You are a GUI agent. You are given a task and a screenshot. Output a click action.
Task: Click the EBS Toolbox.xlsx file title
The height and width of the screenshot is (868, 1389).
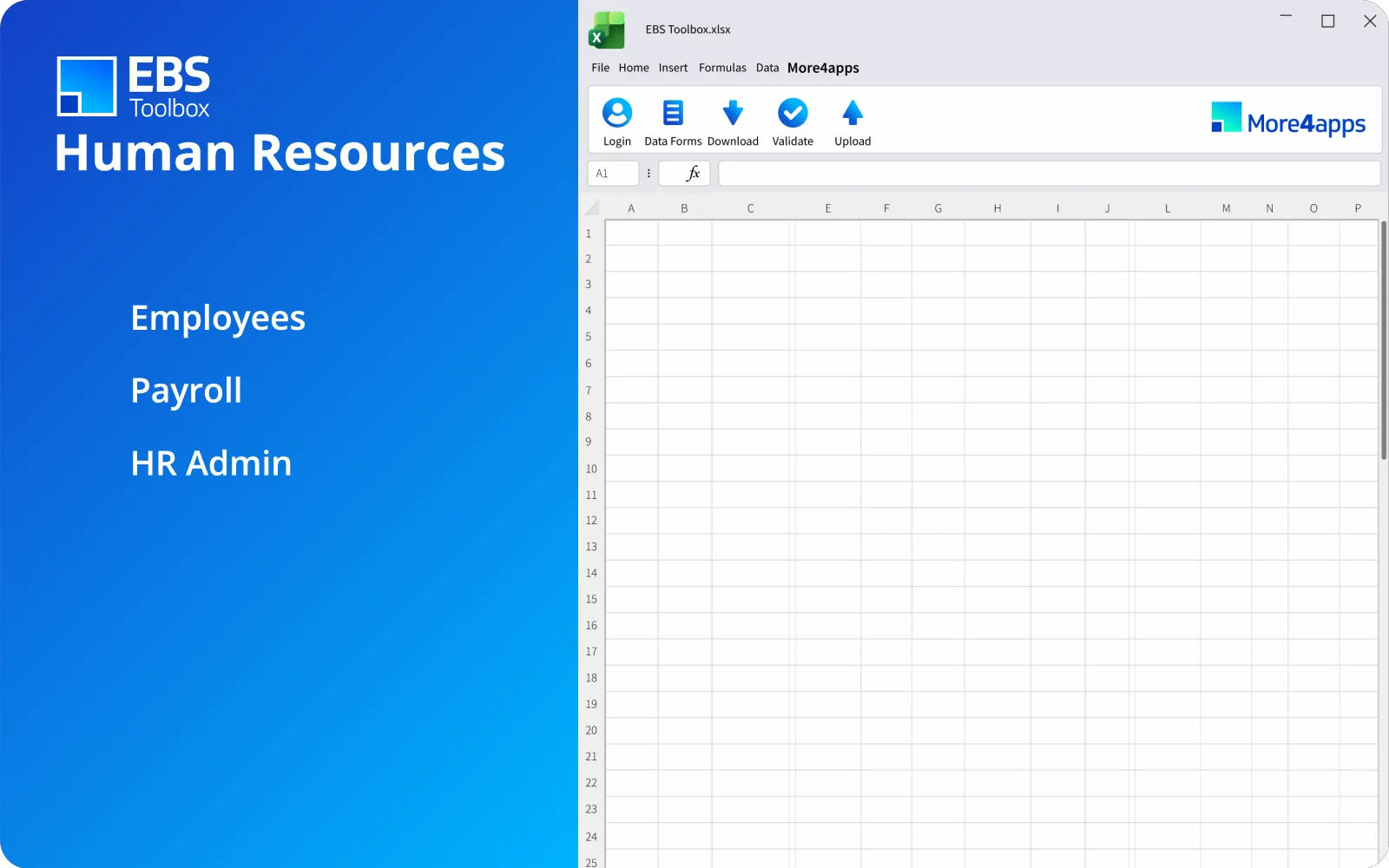[688, 30]
